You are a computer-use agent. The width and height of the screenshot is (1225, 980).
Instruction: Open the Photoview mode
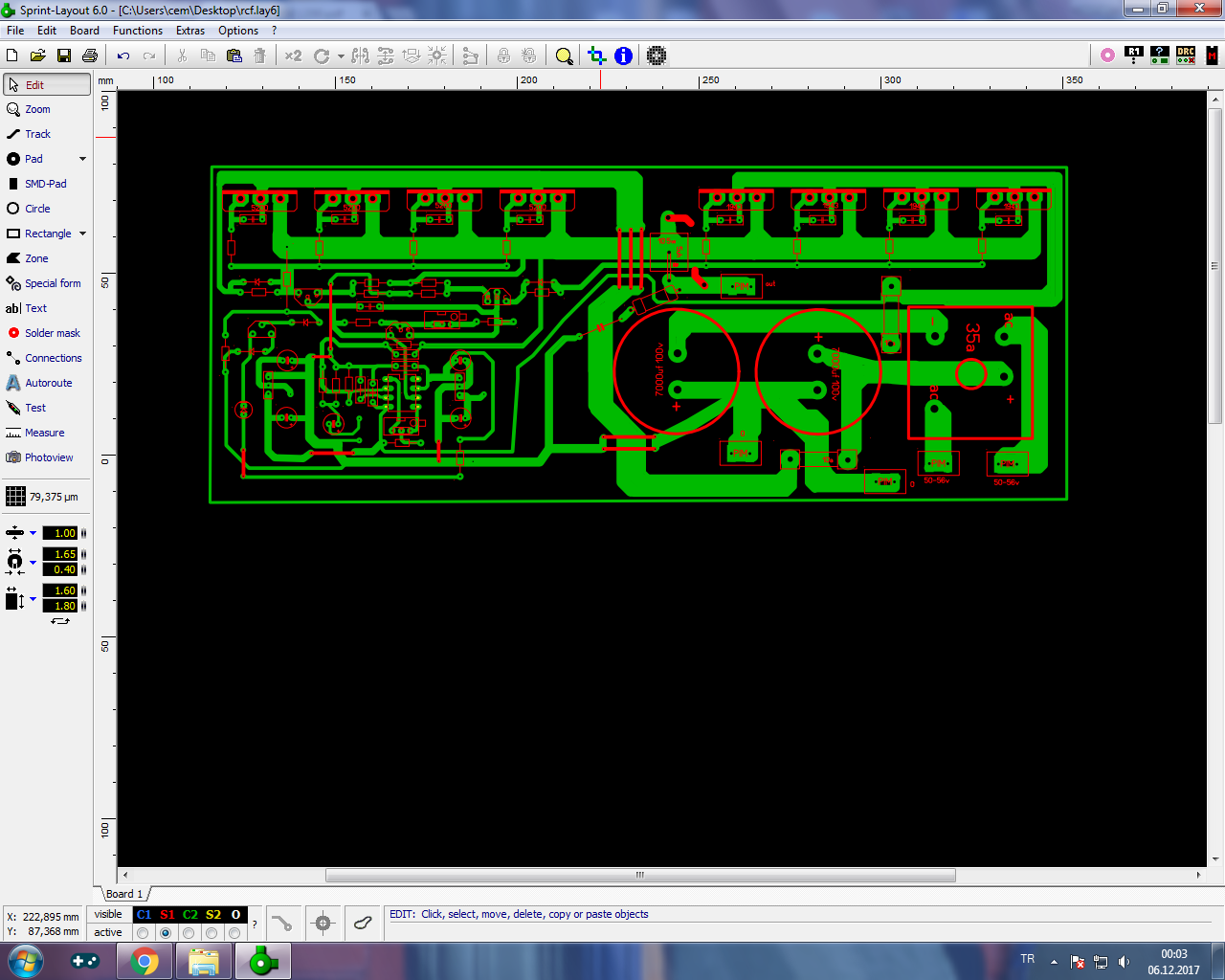tap(48, 457)
